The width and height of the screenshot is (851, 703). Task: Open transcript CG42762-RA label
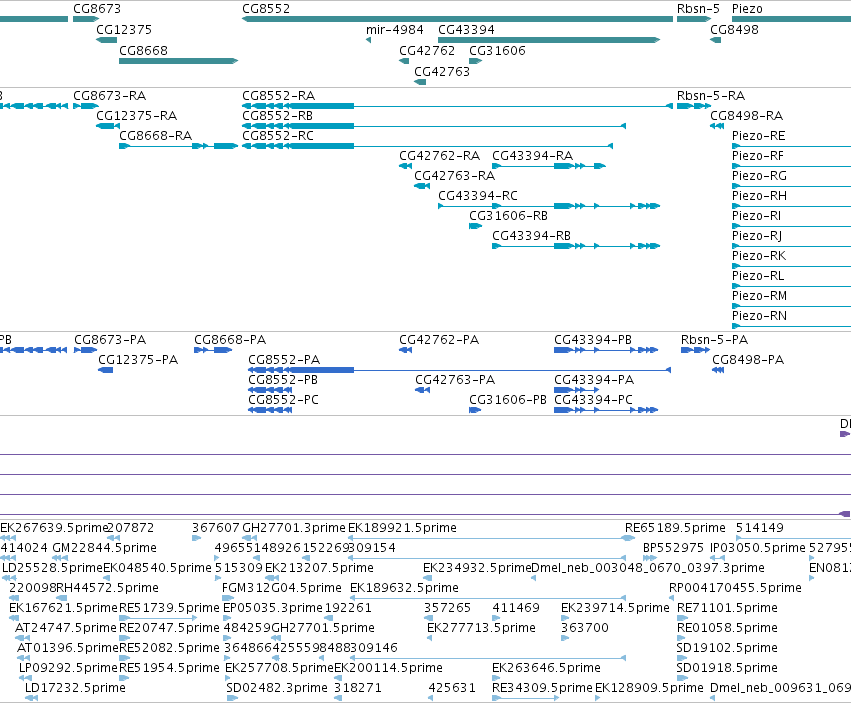(440, 156)
